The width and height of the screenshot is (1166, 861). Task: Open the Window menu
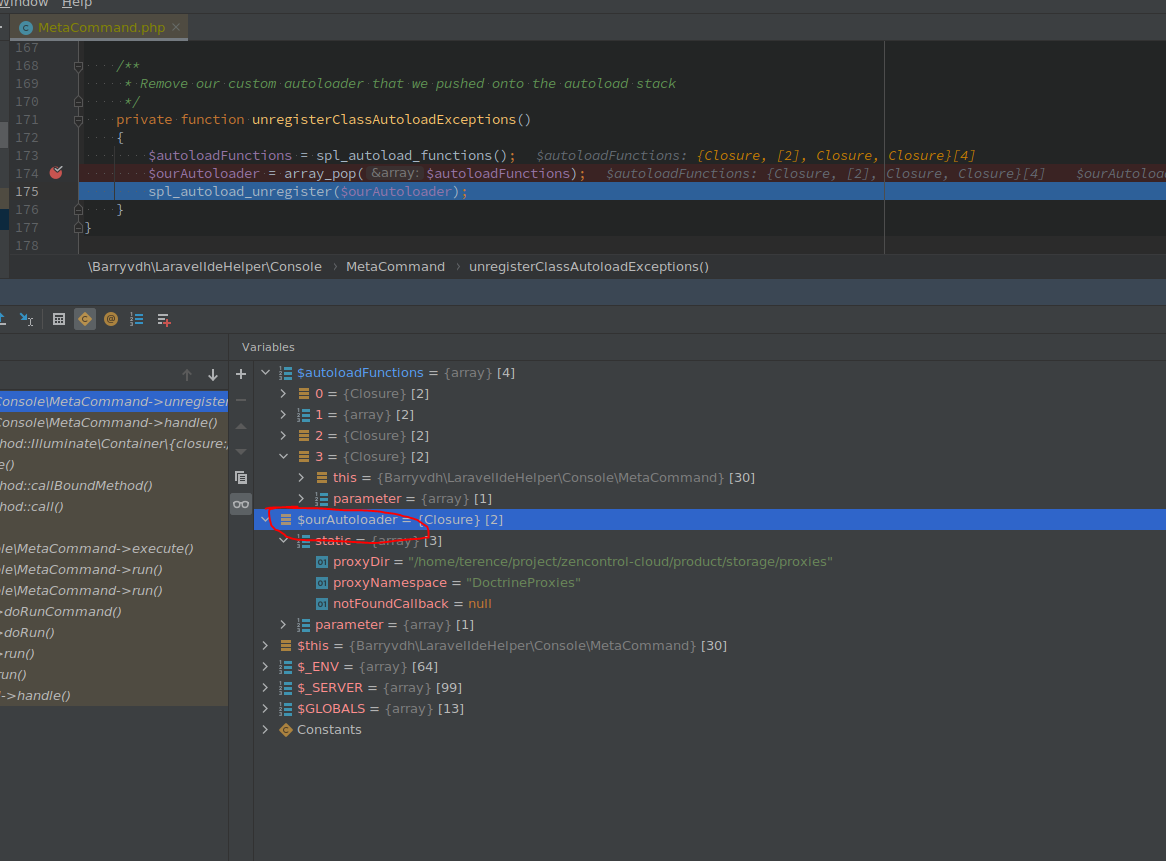click(24, 4)
